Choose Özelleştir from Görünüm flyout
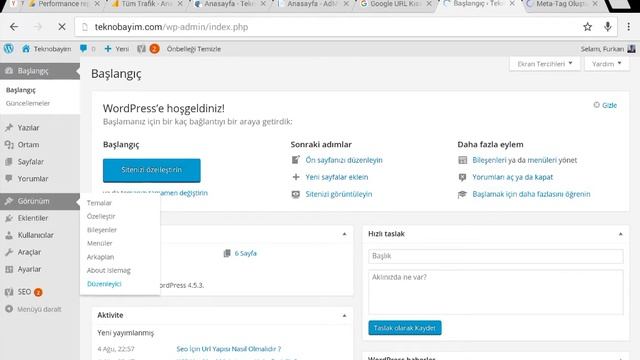Screen dimensions: 640x360 point(101,216)
